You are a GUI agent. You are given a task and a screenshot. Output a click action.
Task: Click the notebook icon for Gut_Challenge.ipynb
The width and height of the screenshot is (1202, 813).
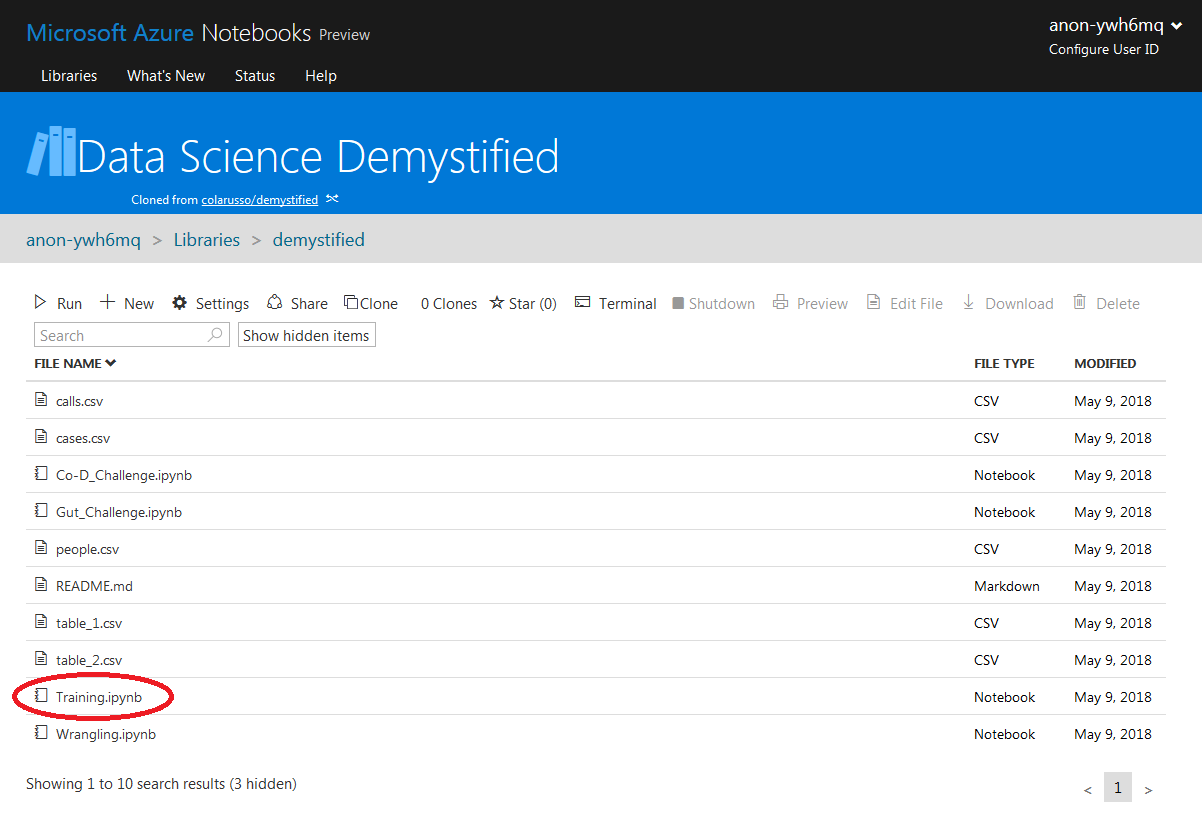(41, 511)
